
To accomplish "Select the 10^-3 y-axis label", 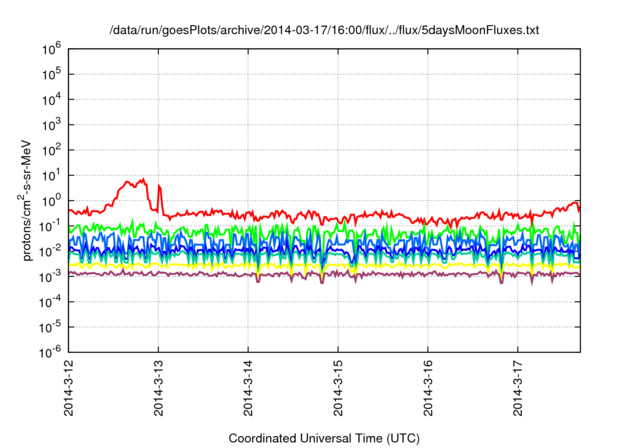I will (x=50, y=277).
